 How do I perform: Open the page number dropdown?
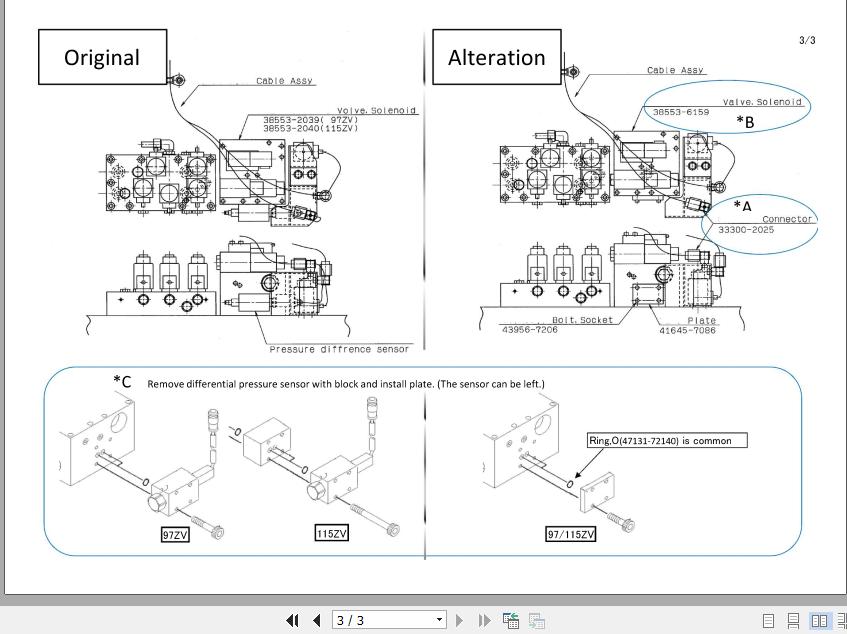click(x=438, y=620)
